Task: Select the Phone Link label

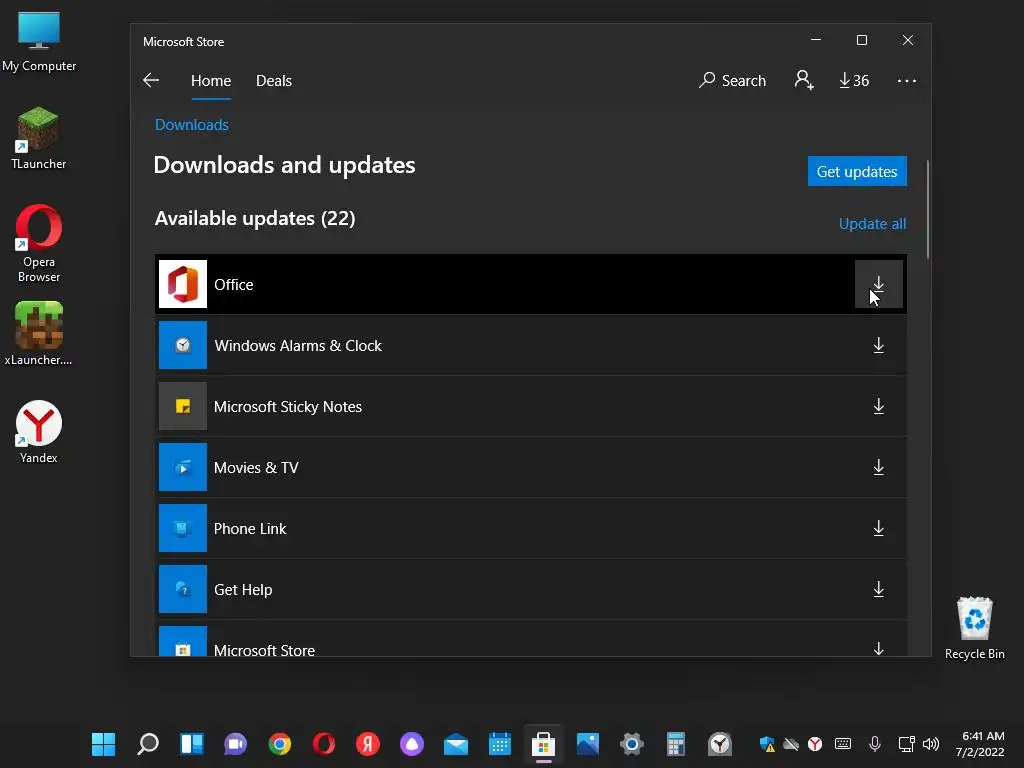Action: pos(250,528)
